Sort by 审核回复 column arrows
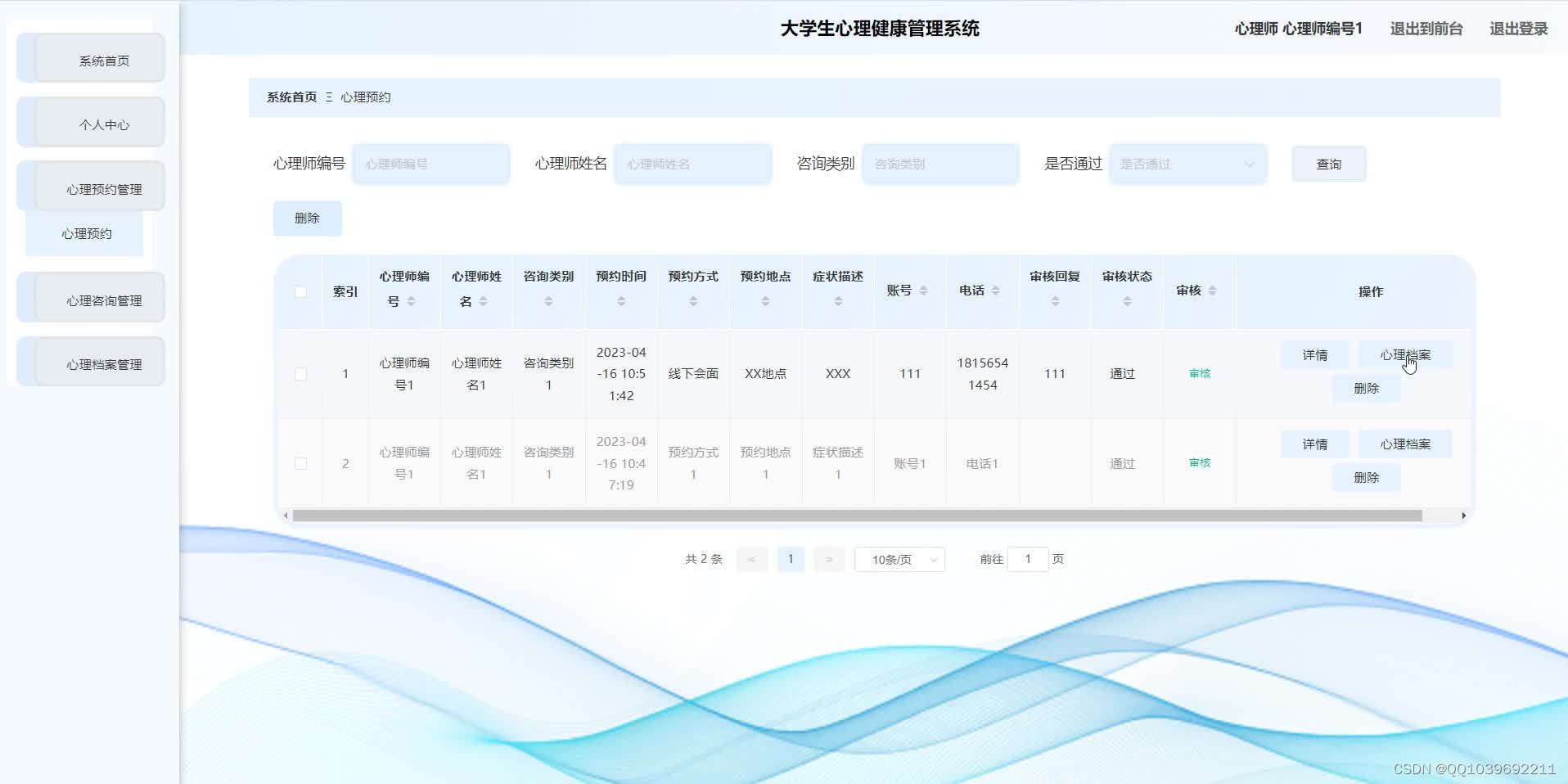This screenshot has height=784, width=1568. pos(1055,302)
